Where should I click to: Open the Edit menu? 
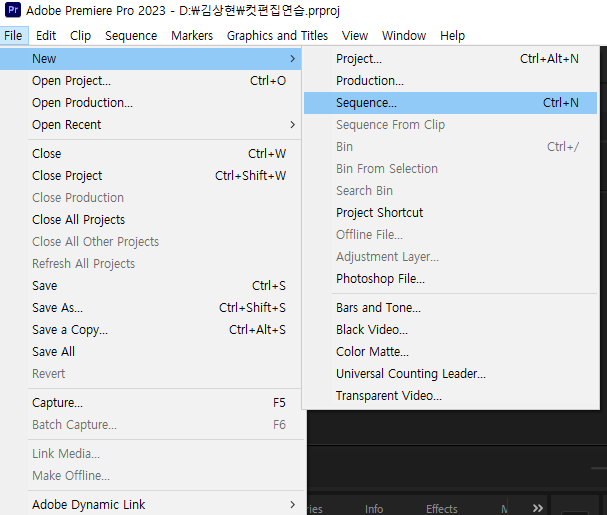coord(46,36)
